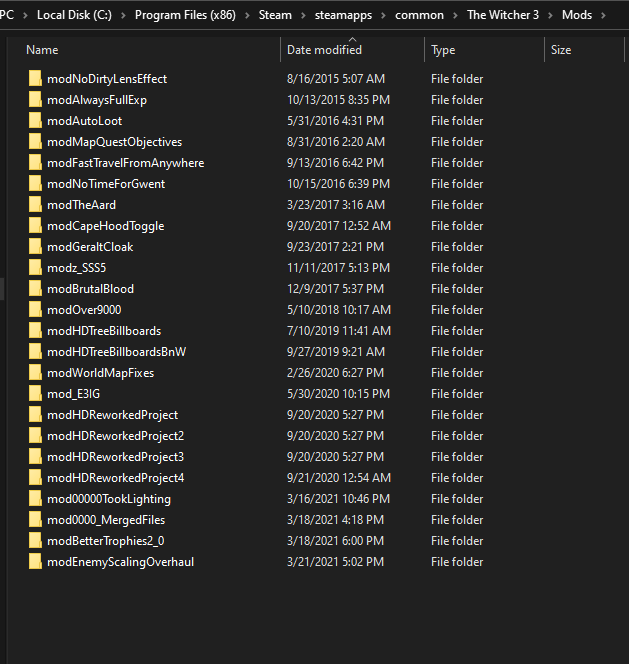Expand chevron after common breadcrumb
Image resolution: width=629 pixels, height=664 pixels.
tap(455, 15)
